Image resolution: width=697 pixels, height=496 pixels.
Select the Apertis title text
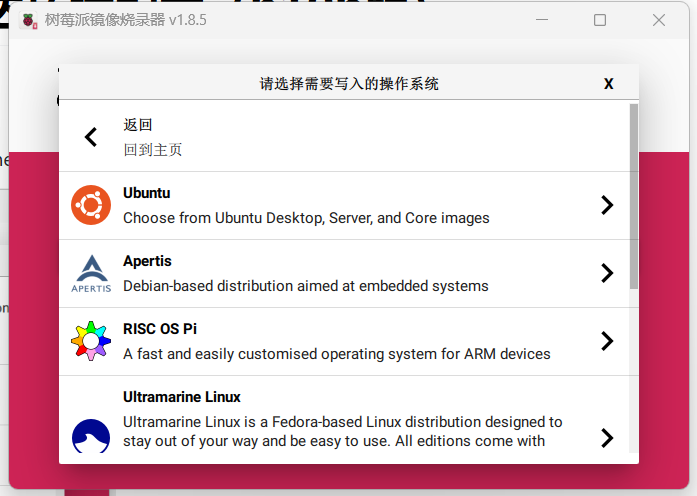147,261
